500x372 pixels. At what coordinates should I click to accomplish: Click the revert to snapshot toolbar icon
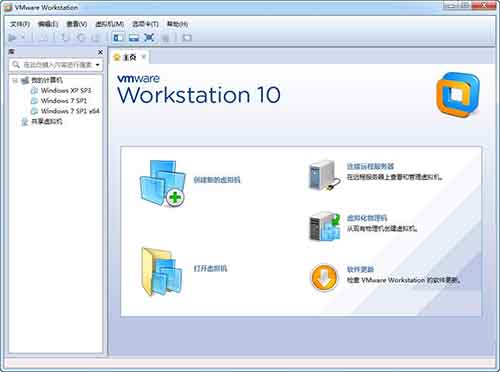pos(81,37)
